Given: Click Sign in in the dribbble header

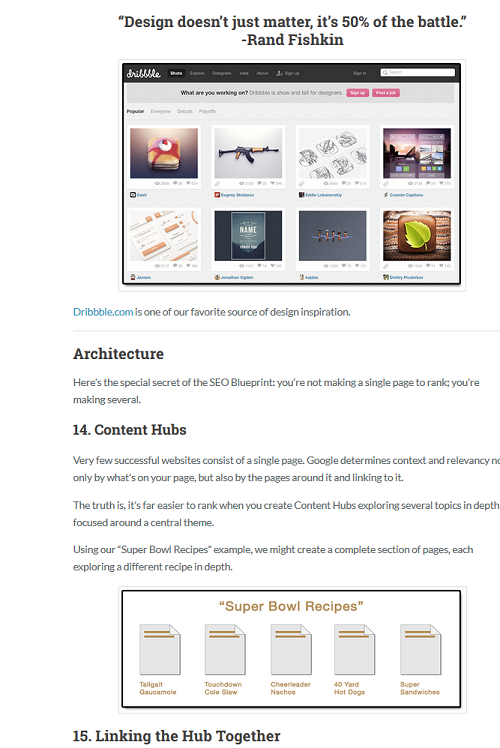Looking at the screenshot, I should click(360, 73).
